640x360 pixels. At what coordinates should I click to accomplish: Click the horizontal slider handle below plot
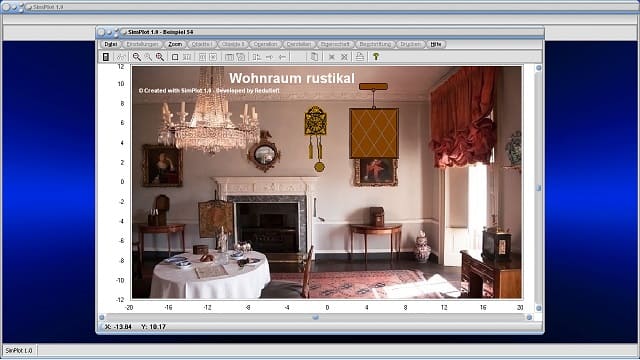click(x=315, y=317)
